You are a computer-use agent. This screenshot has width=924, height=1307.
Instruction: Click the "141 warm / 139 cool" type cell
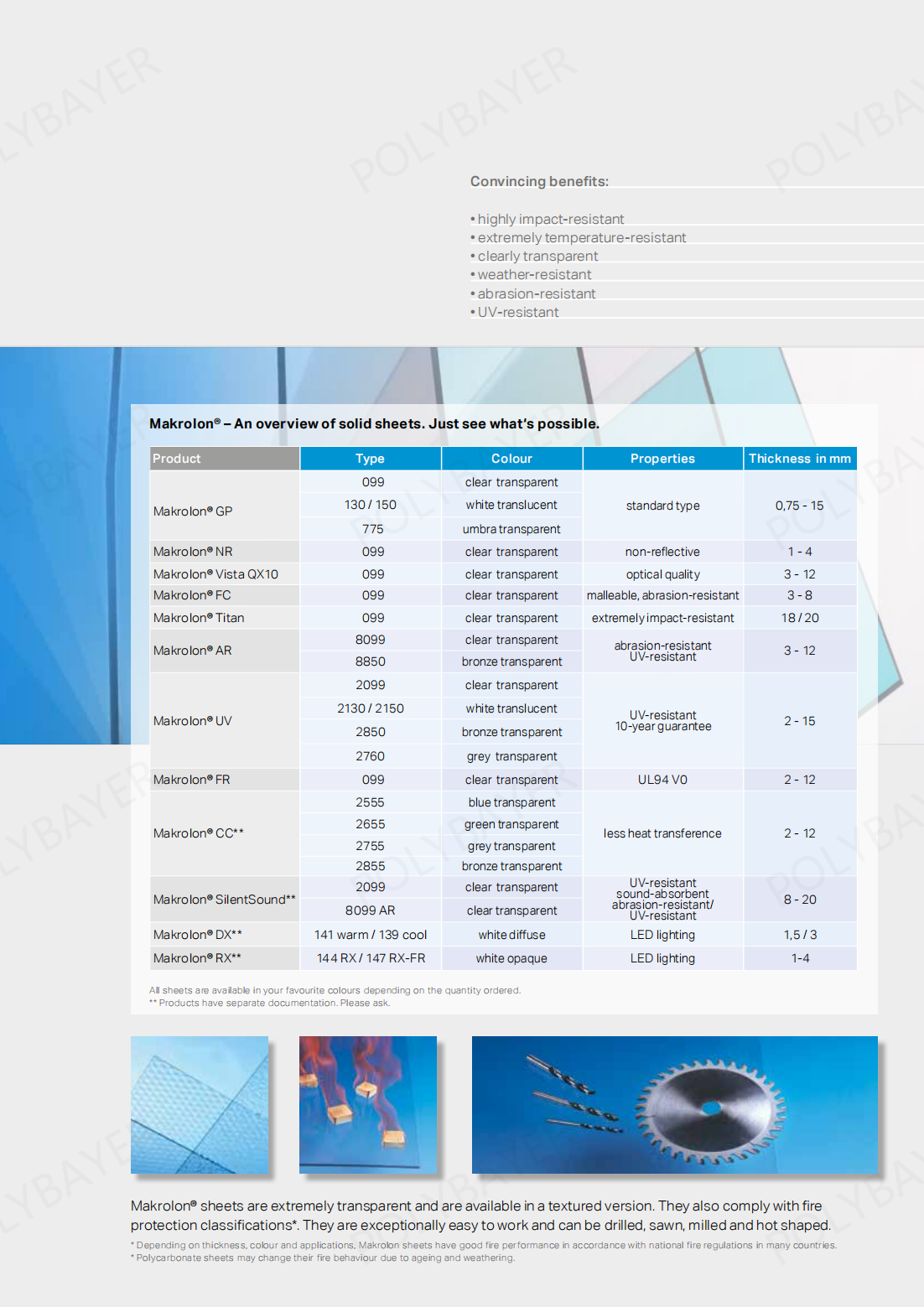370,935
